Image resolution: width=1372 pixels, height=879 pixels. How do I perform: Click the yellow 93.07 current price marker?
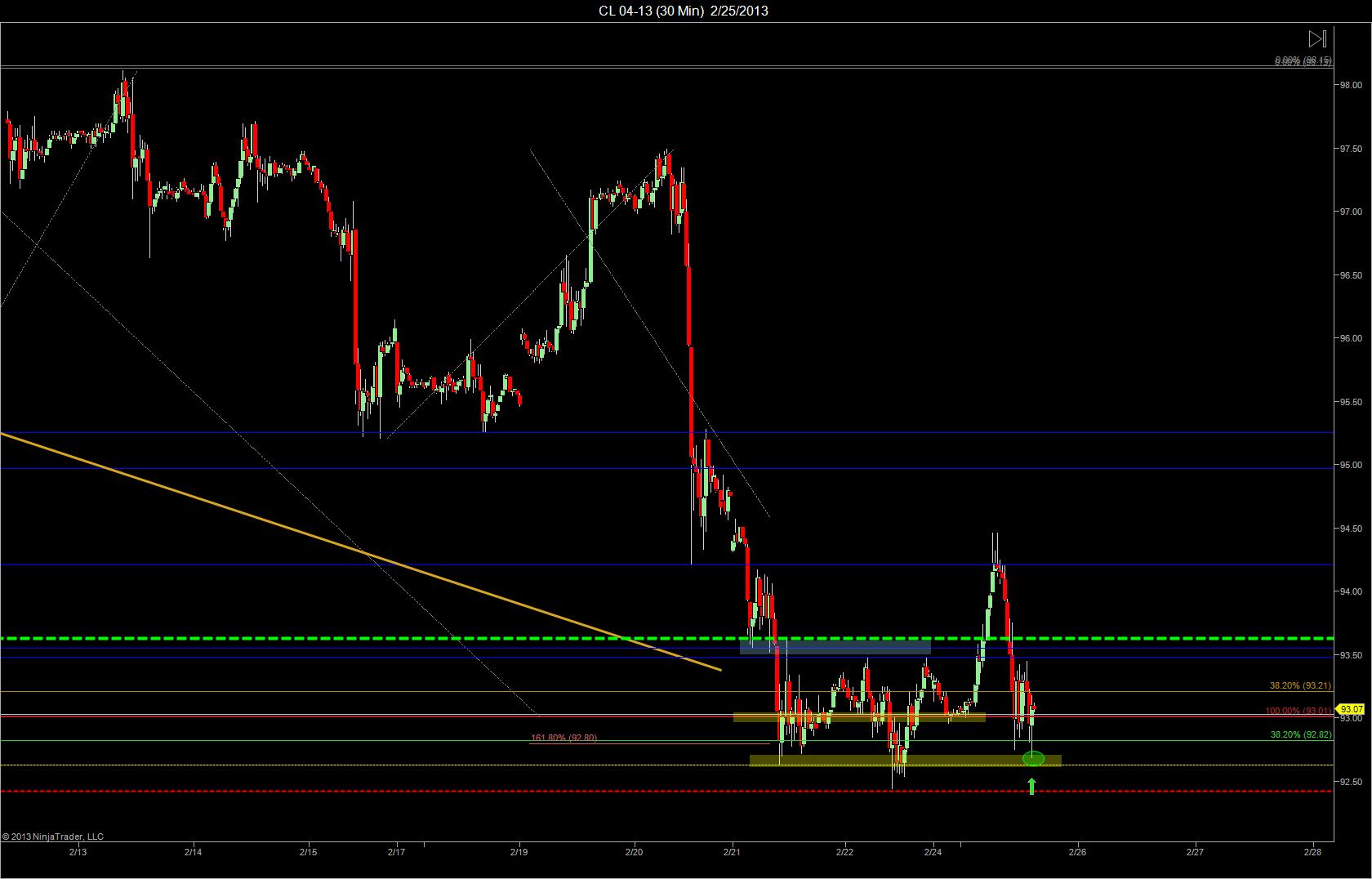tap(1352, 709)
